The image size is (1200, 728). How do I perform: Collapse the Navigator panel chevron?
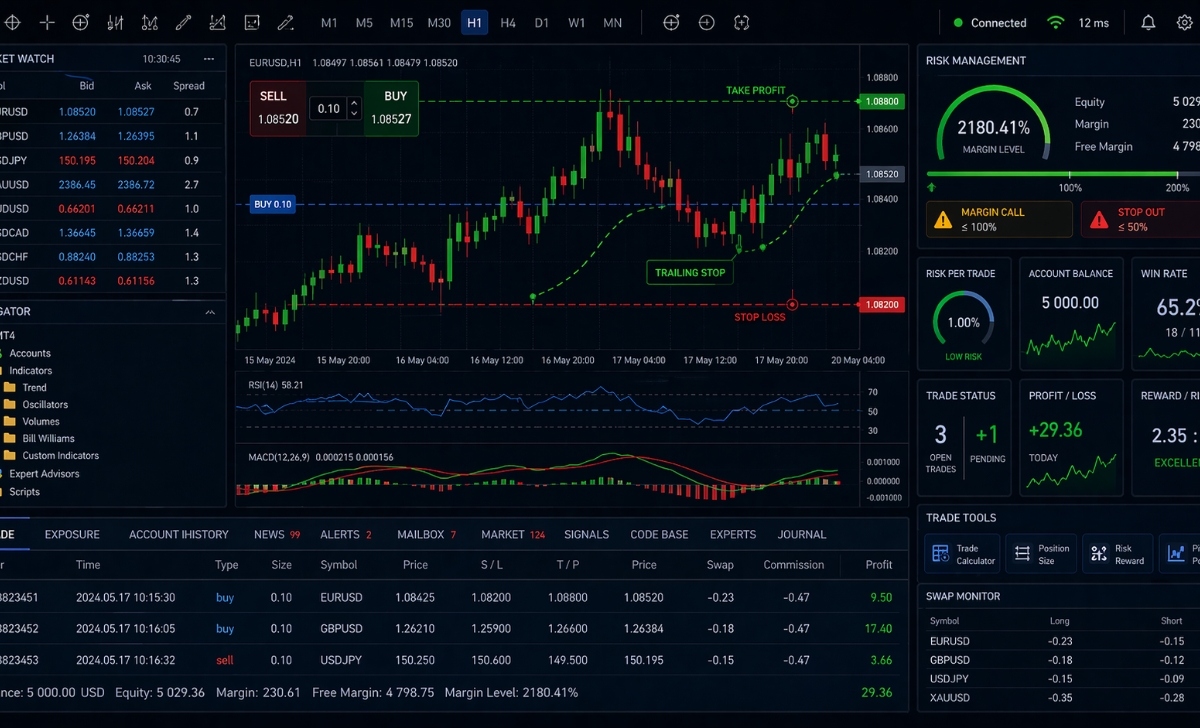pos(210,312)
